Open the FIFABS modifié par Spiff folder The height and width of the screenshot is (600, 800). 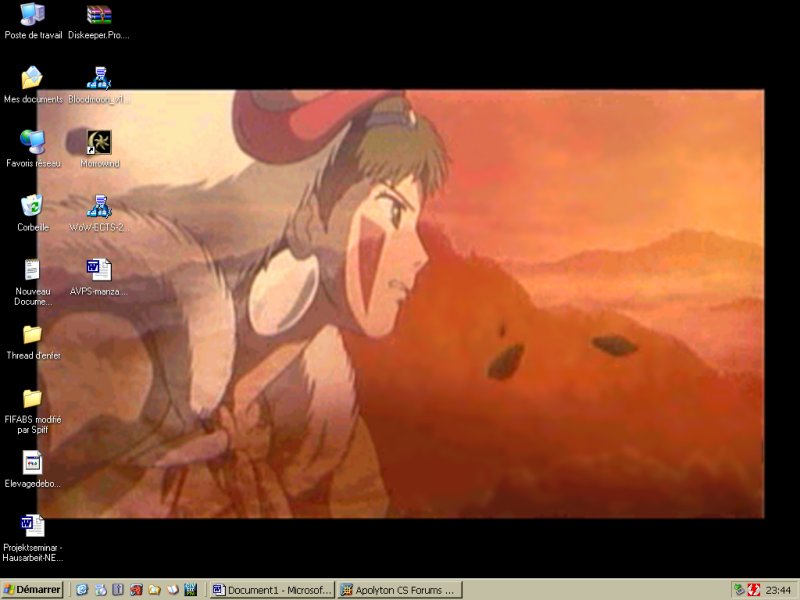click(33, 398)
